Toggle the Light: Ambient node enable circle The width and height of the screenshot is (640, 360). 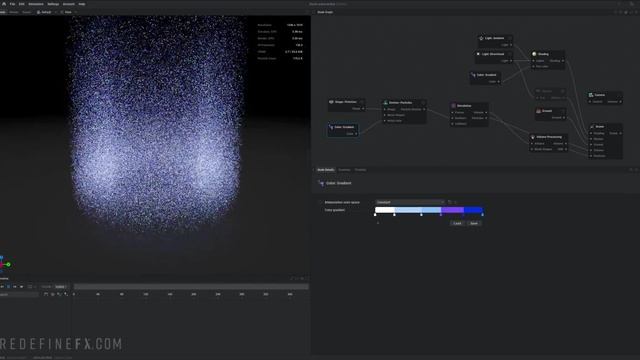509,38
